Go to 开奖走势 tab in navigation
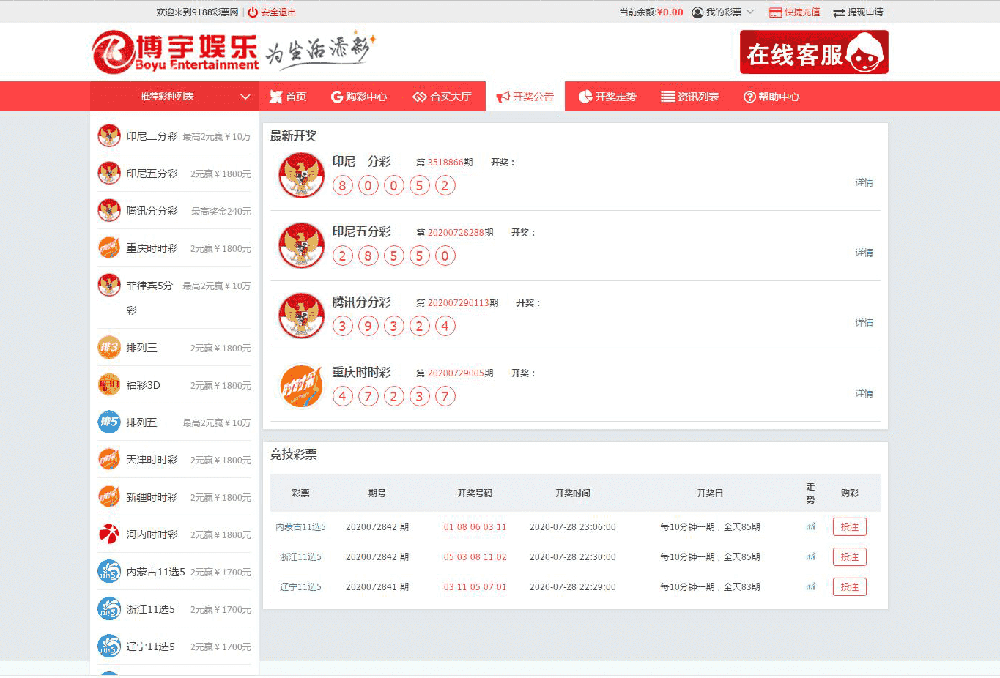 click(x=607, y=97)
